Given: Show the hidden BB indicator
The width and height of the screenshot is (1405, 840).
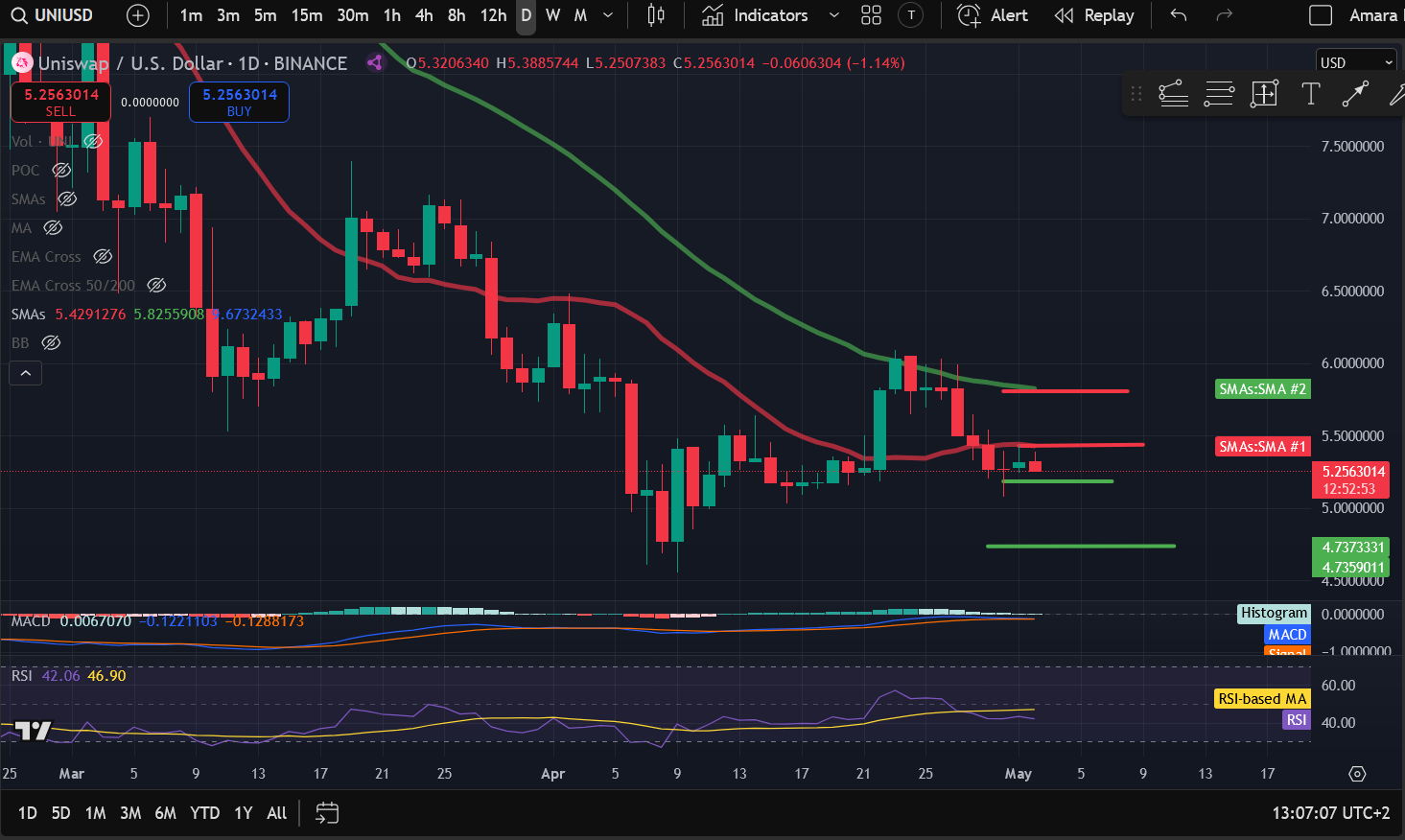Looking at the screenshot, I should [51, 343].
